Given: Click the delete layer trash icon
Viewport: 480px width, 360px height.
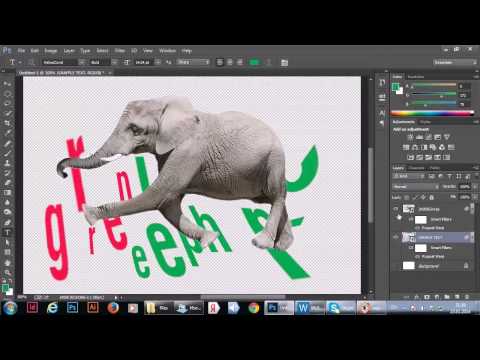Looking at the screenshot, I should tap(467, 296).
